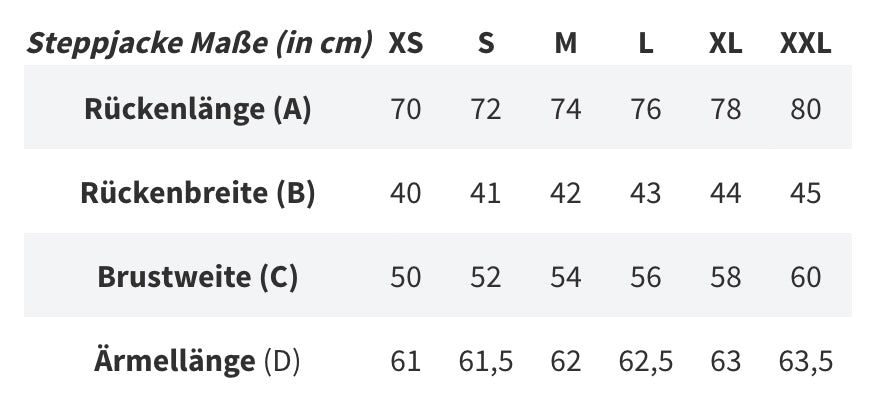Select the Ärmellänge value 62,5 for L
Screen dimensions: 876x418
coord(646,360)
